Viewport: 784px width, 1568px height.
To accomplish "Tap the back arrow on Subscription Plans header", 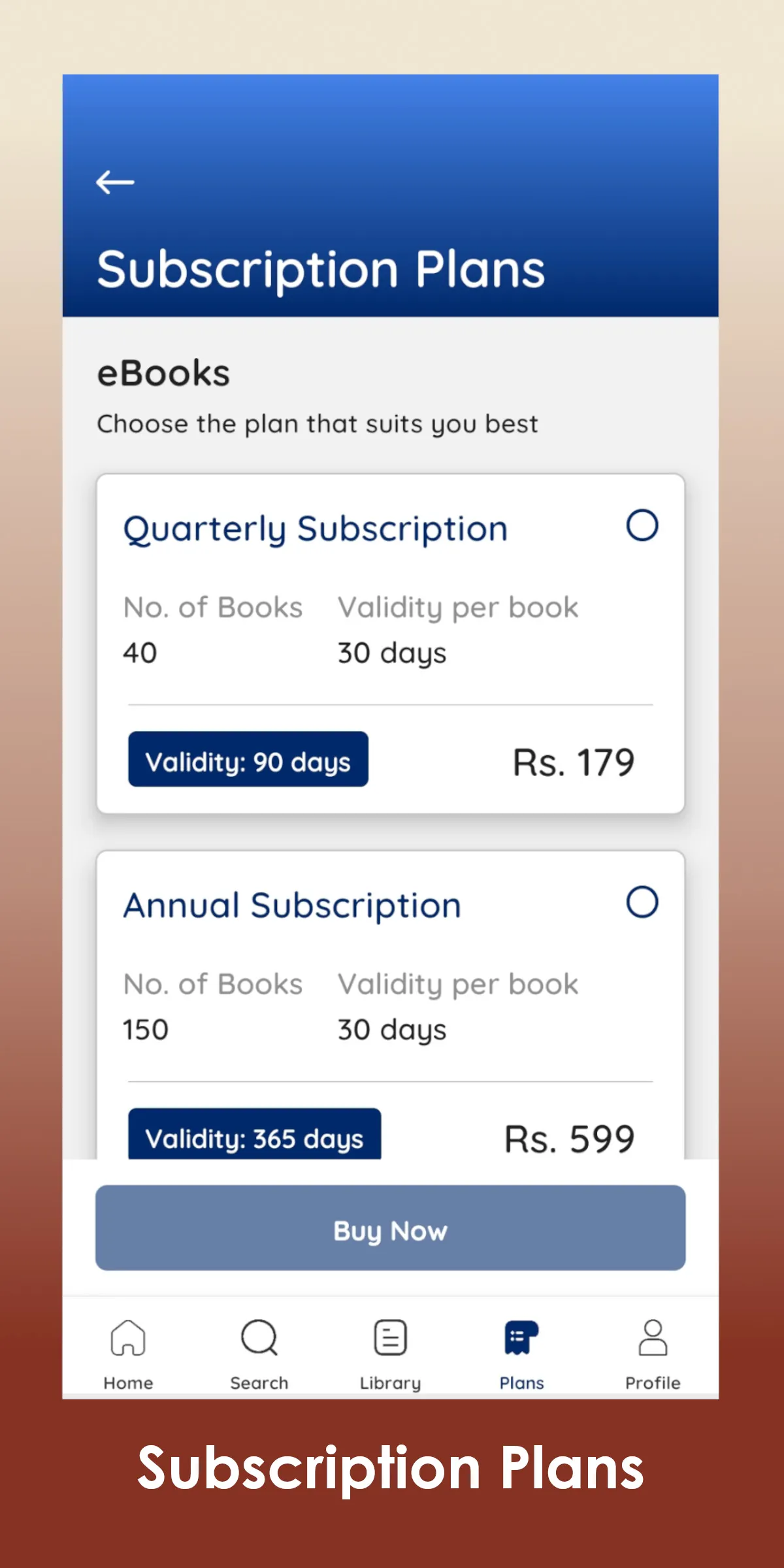I will [116, 182].
